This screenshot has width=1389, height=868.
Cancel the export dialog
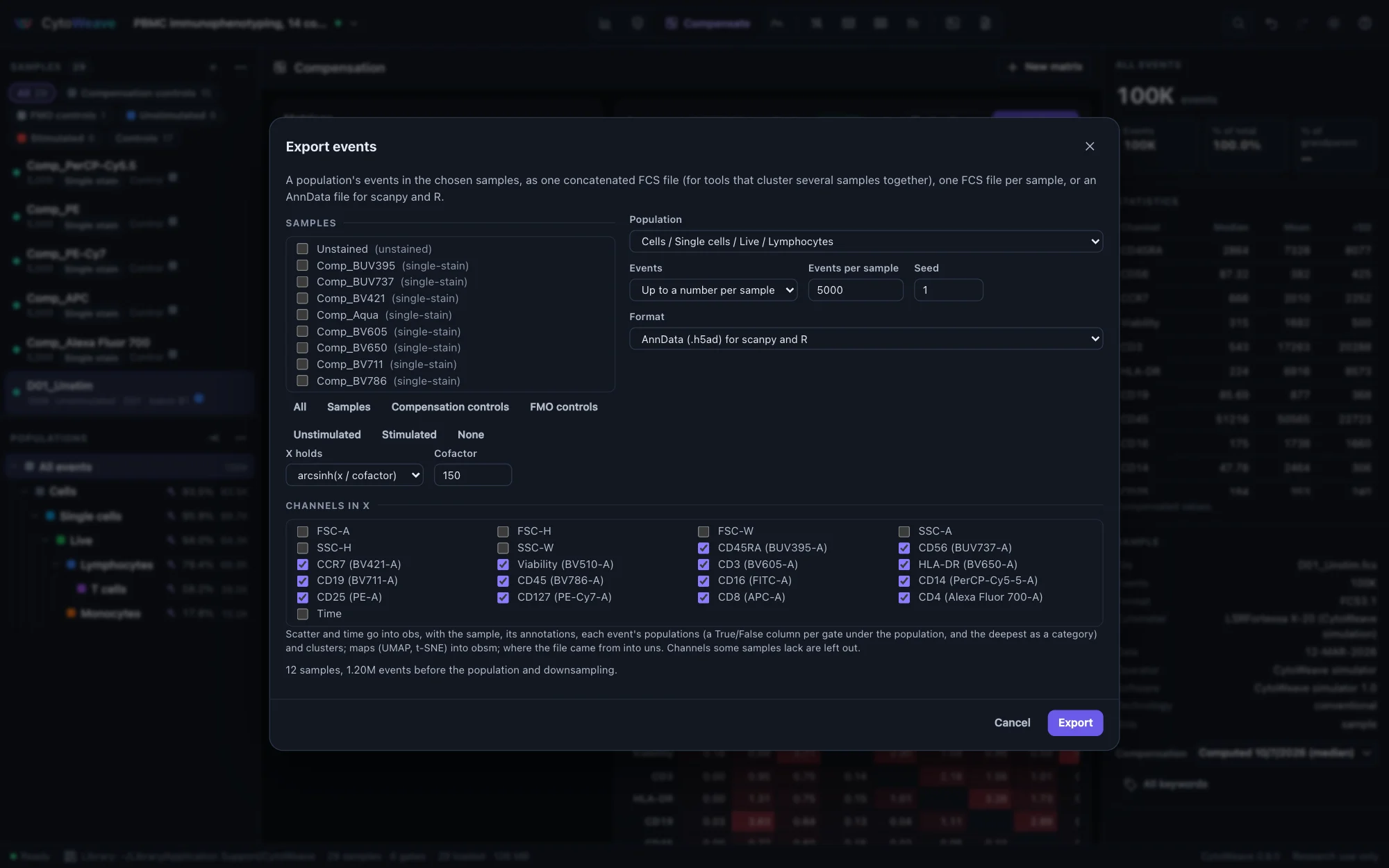pyautogui.click(x=1012, y=723)
